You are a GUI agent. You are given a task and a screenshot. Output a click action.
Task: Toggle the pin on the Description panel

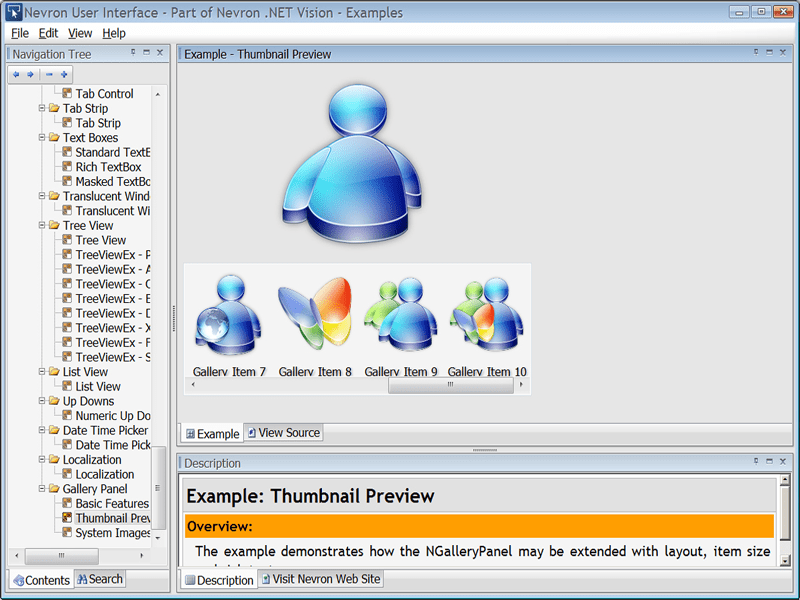coord(756,462)
